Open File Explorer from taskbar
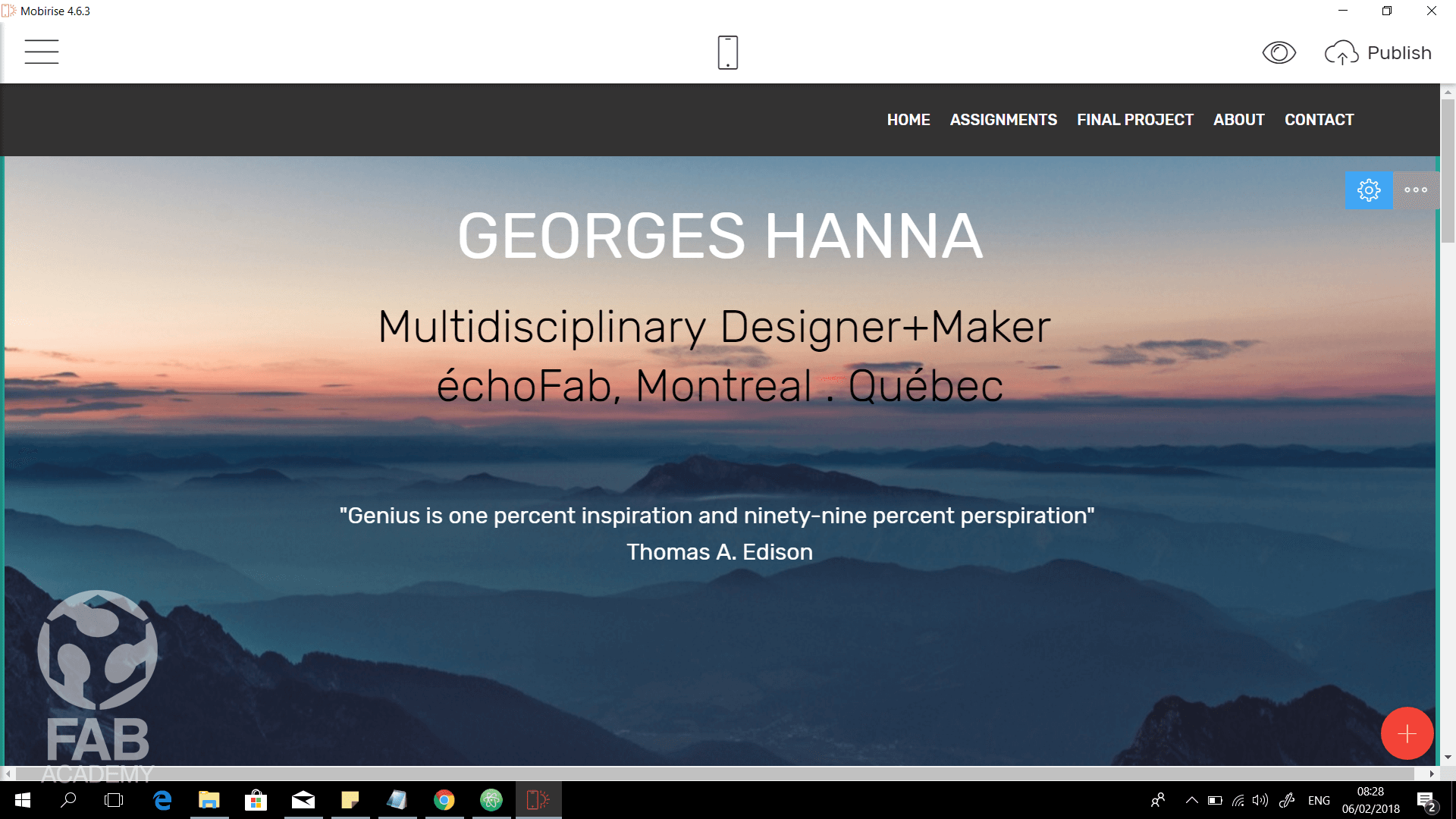 (209, 800)
